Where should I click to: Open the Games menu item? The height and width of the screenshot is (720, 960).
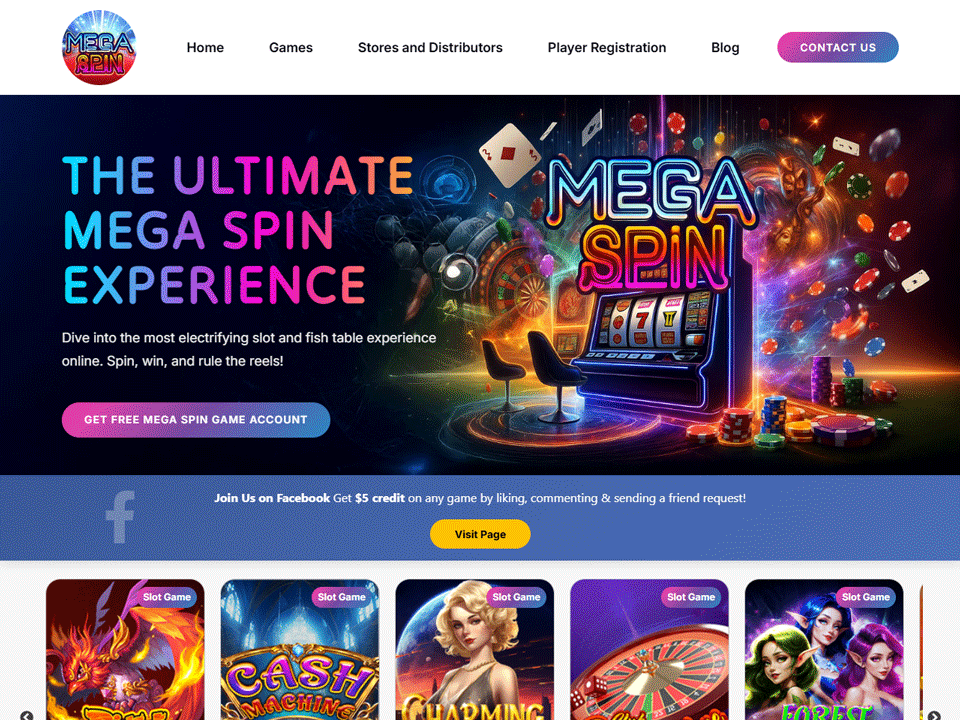click(291, 47)
